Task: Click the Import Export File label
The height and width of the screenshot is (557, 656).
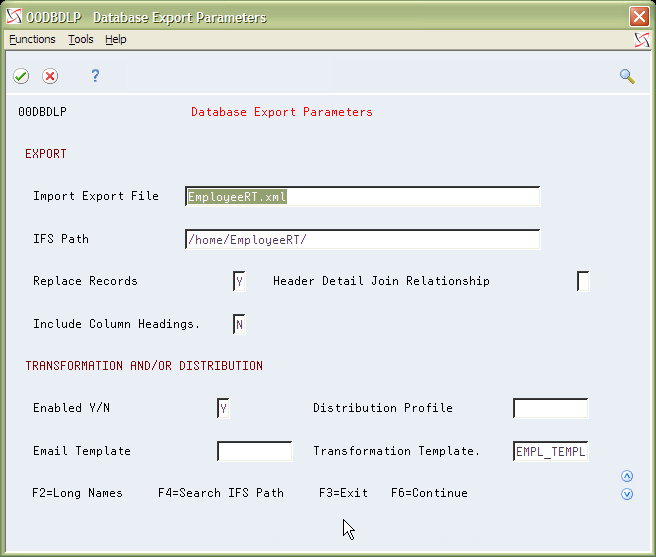Action: click(96, 196)
